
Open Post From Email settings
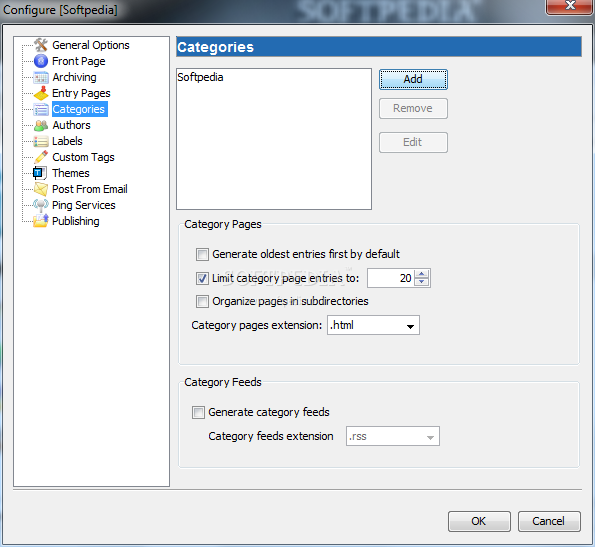point(90,189)
